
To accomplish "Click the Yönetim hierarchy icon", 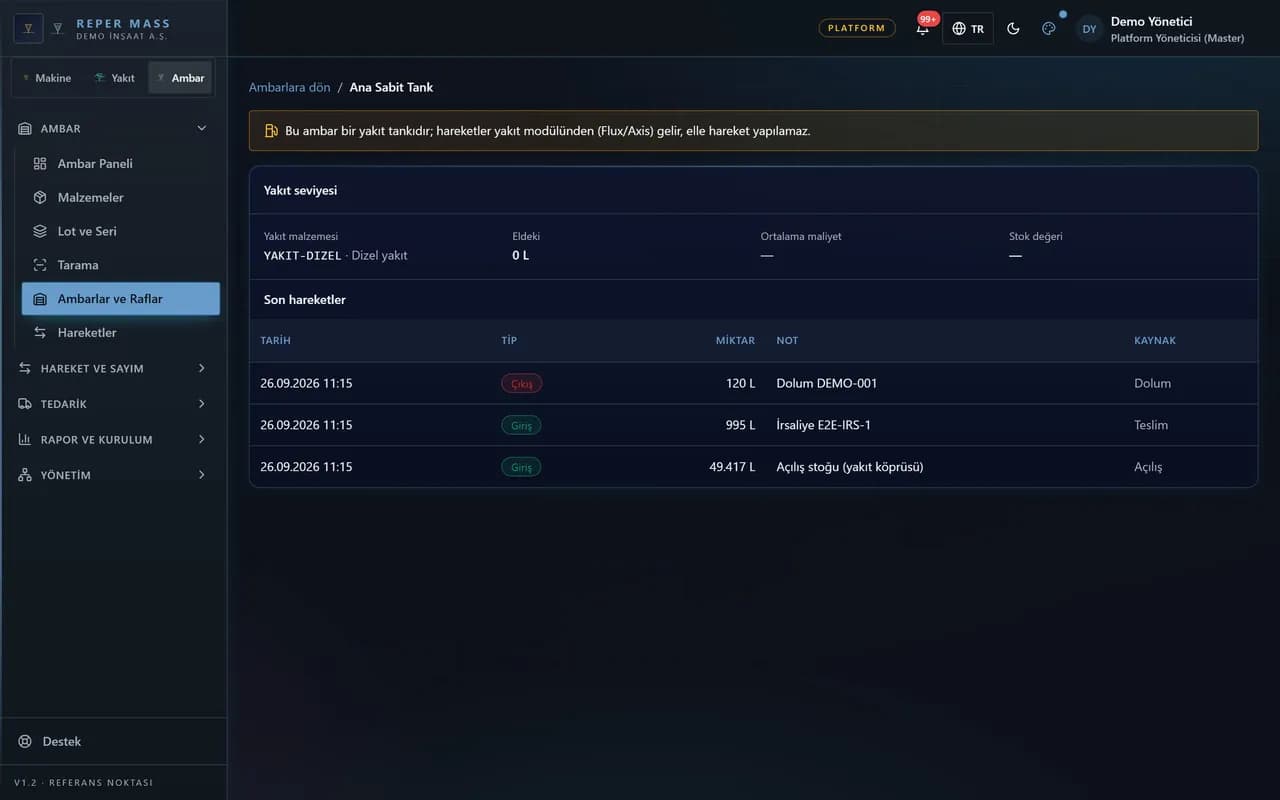I will pyautogui.click(x=25, y=475).
